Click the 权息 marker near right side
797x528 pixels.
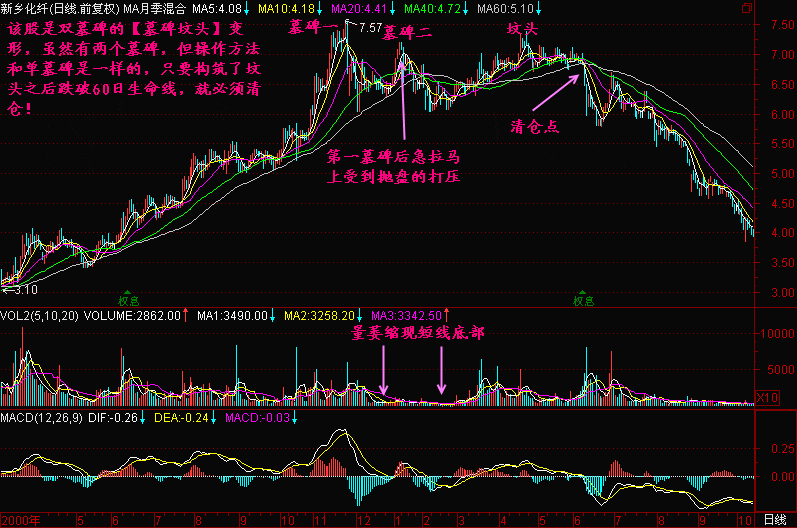coord(582,299)
